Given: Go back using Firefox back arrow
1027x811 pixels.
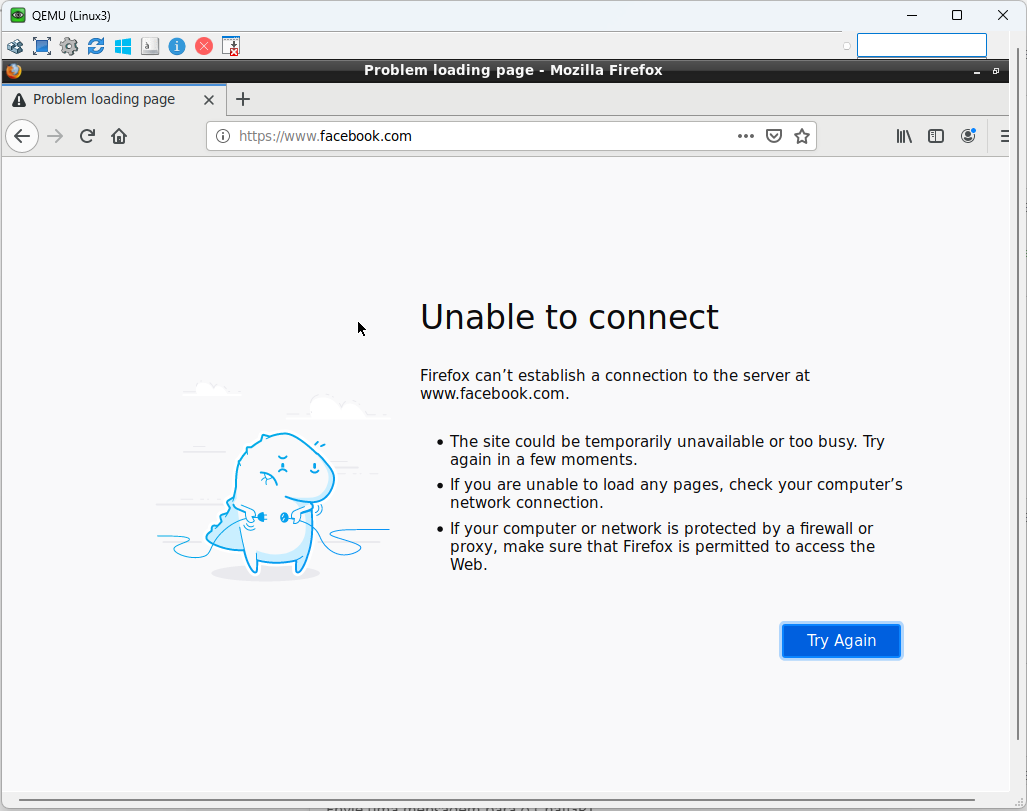Looking at the screenshot, I should pyautogui.click(x=22, y=136).
